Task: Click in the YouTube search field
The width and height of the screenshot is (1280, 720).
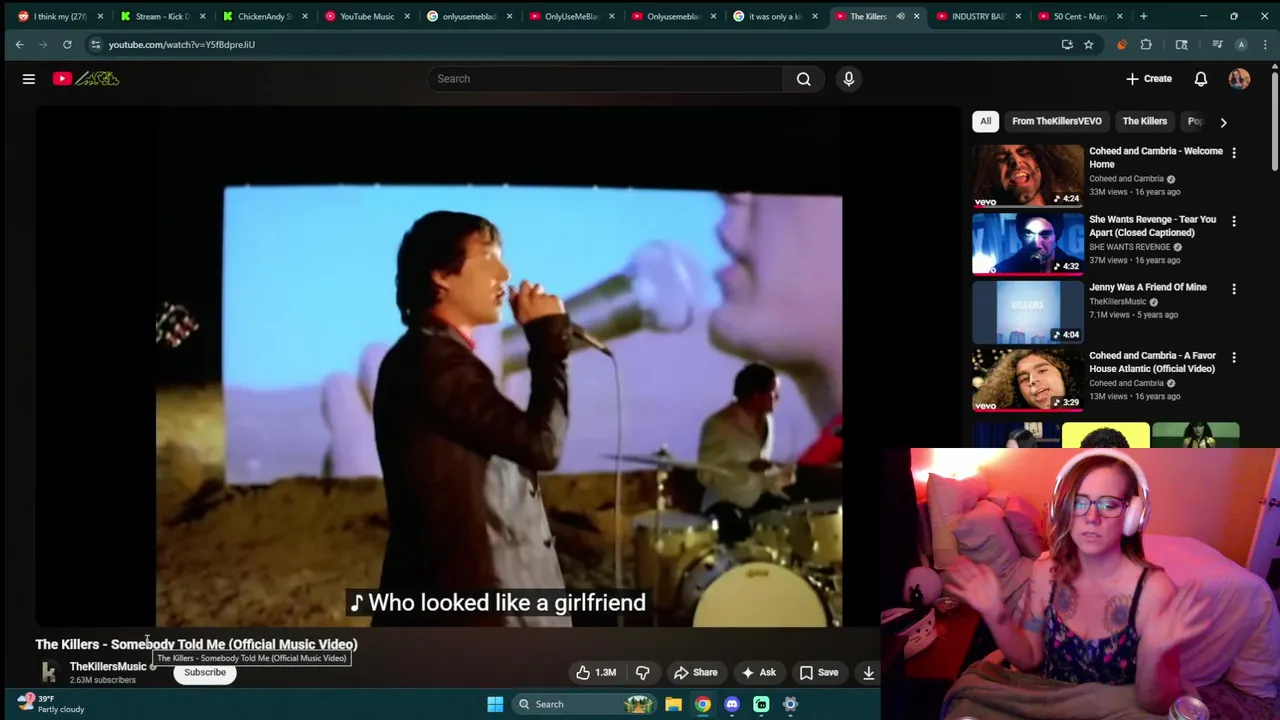Action: [605, 79]
